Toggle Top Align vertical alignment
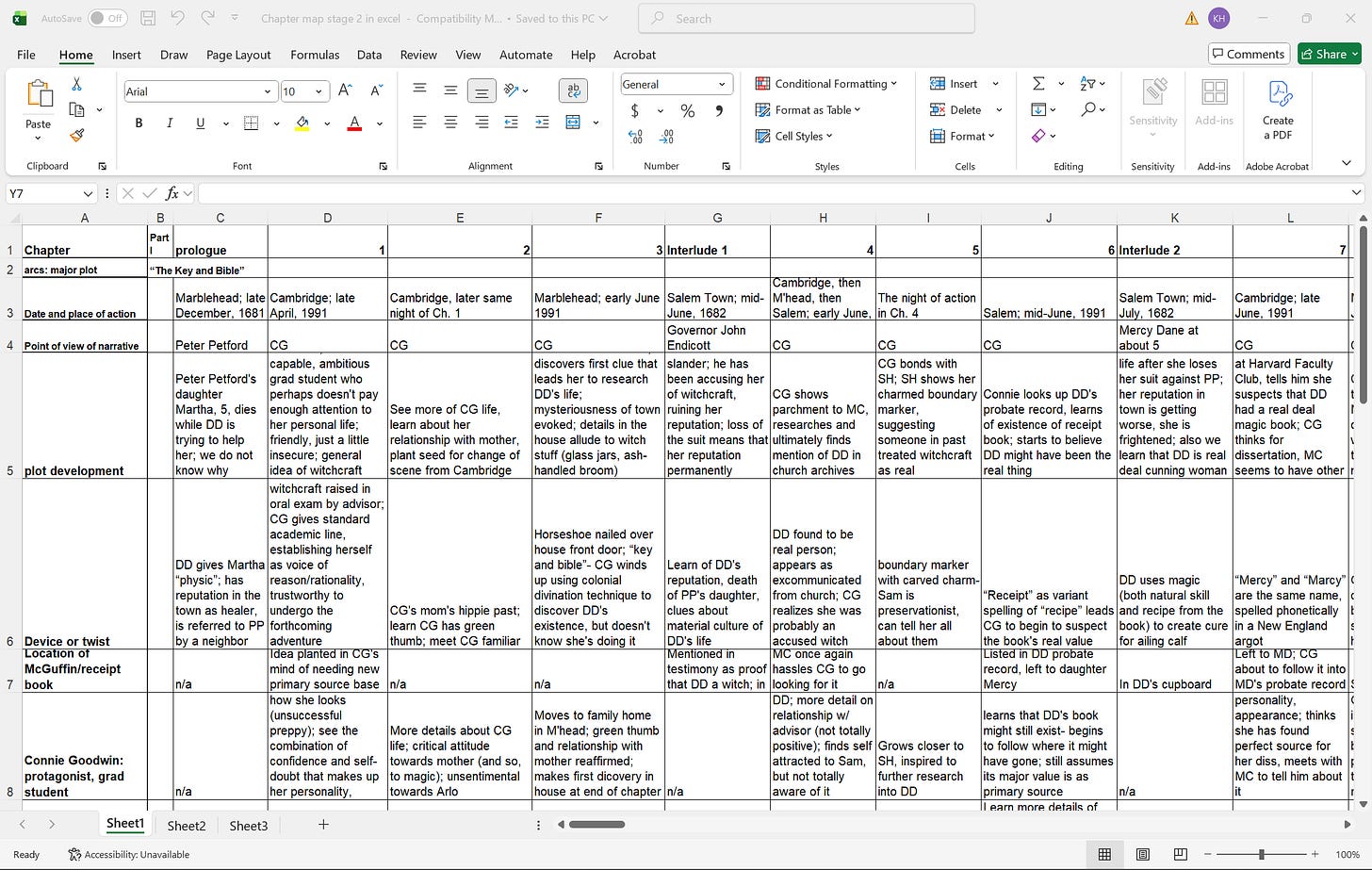Image resolution: width=1372 pixels, height=870 pixels. [x=419, y=90]
